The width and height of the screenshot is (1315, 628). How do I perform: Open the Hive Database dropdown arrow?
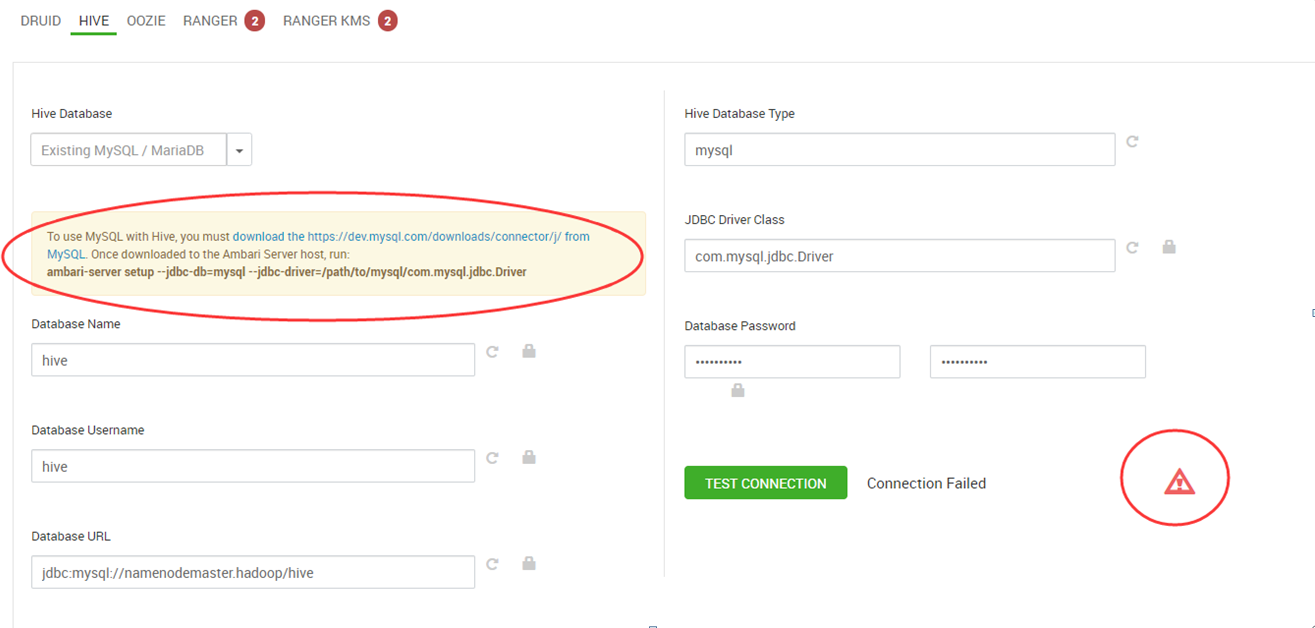tap(240, 150)
